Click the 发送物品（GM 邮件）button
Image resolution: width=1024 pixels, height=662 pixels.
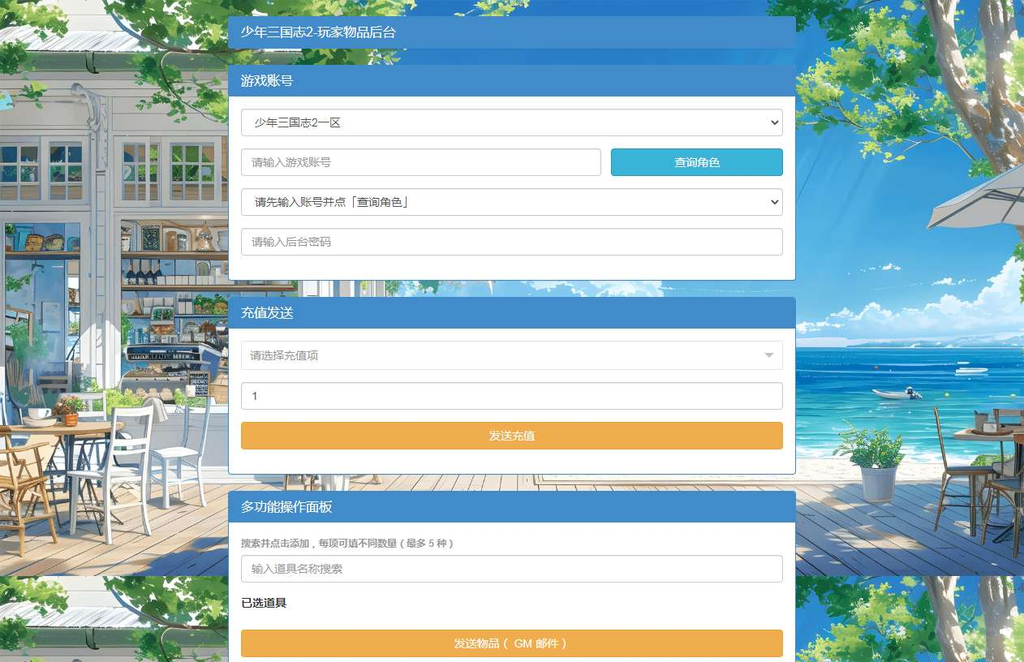point(511,643)
